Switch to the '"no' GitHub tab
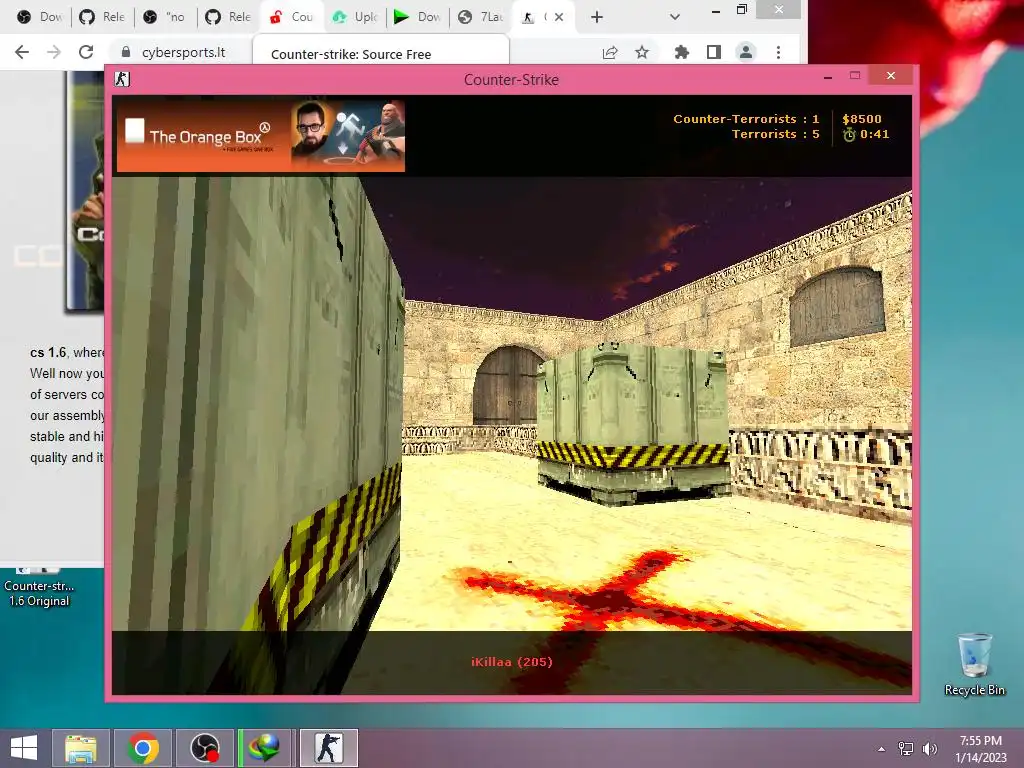The width and height of the screenshot is (1024, 768). [165, 17]
